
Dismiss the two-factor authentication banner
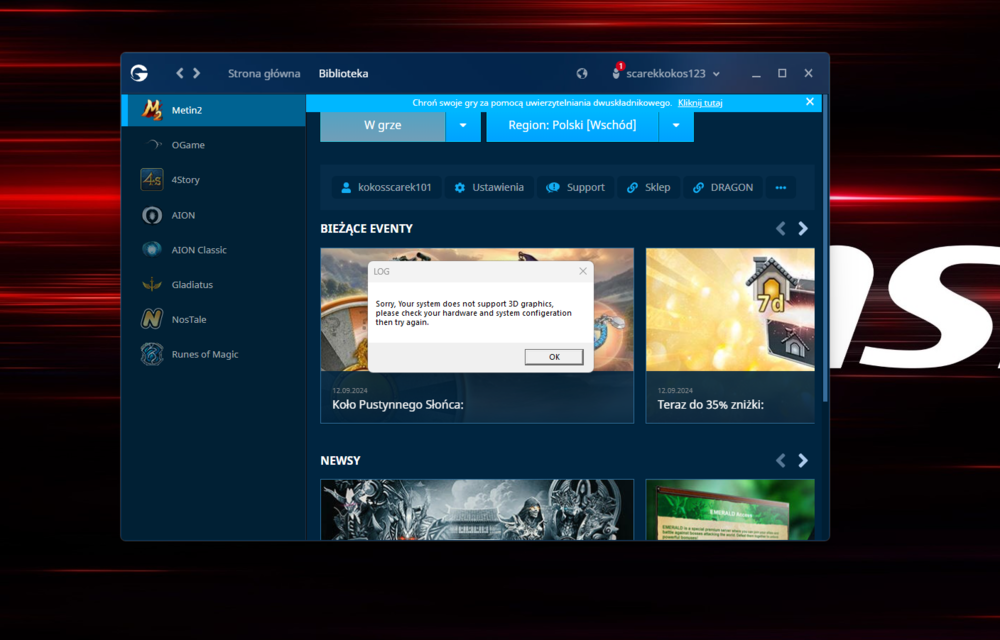tap(809, 102)
